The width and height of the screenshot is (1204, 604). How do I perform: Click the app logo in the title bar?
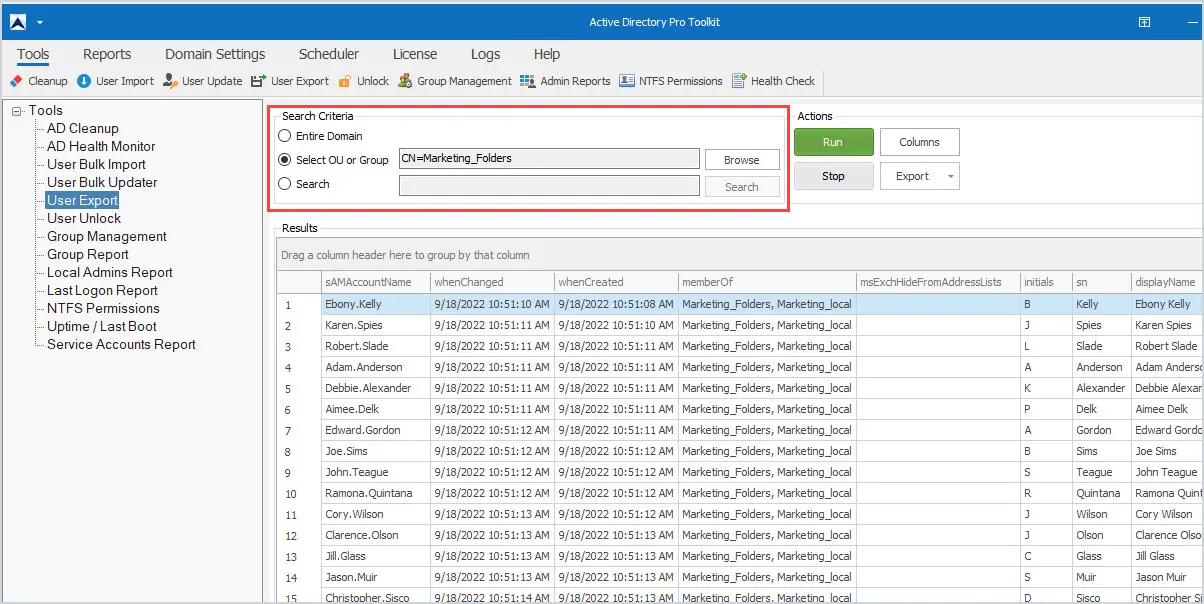[16, 22]
